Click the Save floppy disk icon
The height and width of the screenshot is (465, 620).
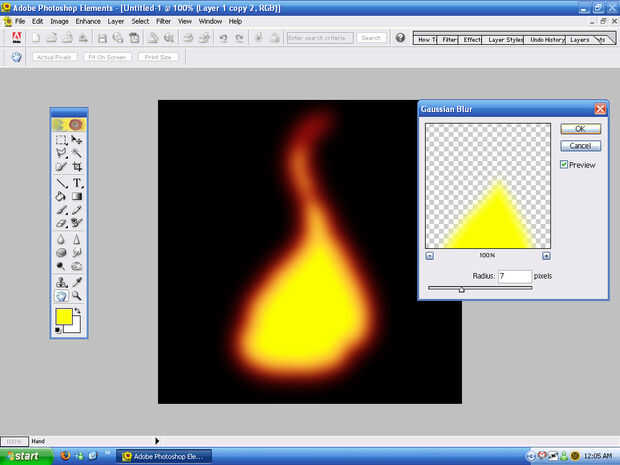(x=102, y=38)
